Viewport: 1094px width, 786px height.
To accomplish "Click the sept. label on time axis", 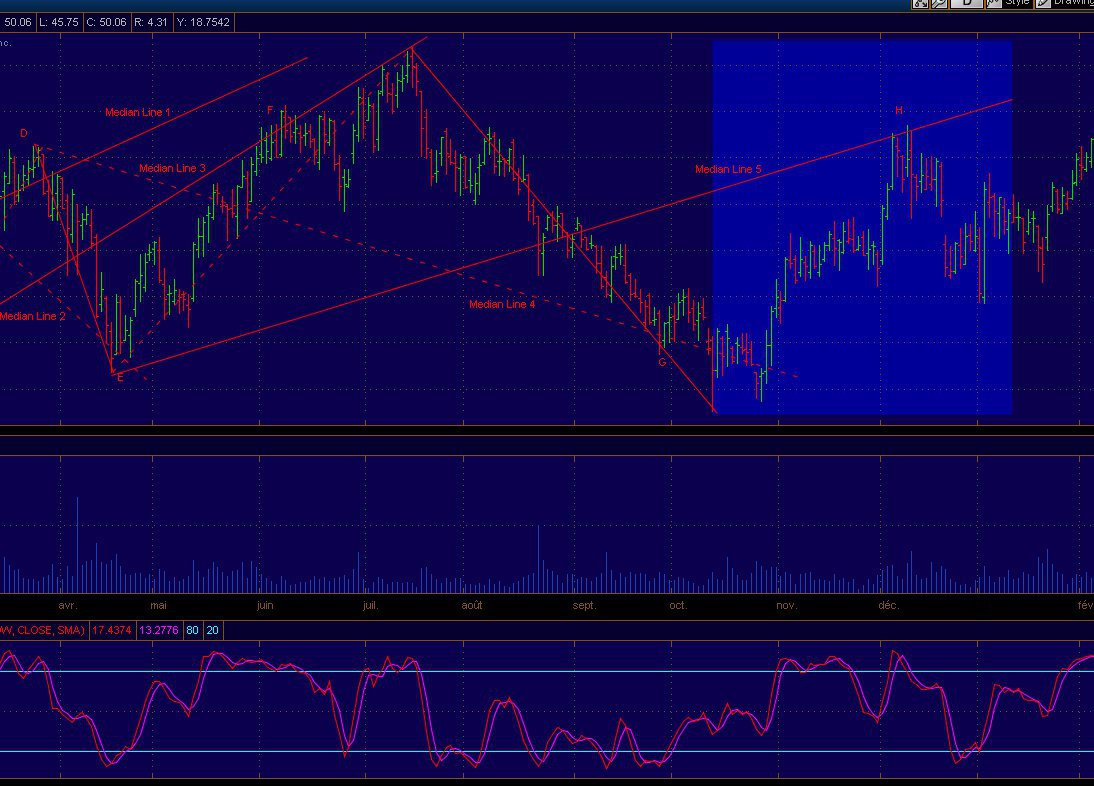I will tap(584, 606).
